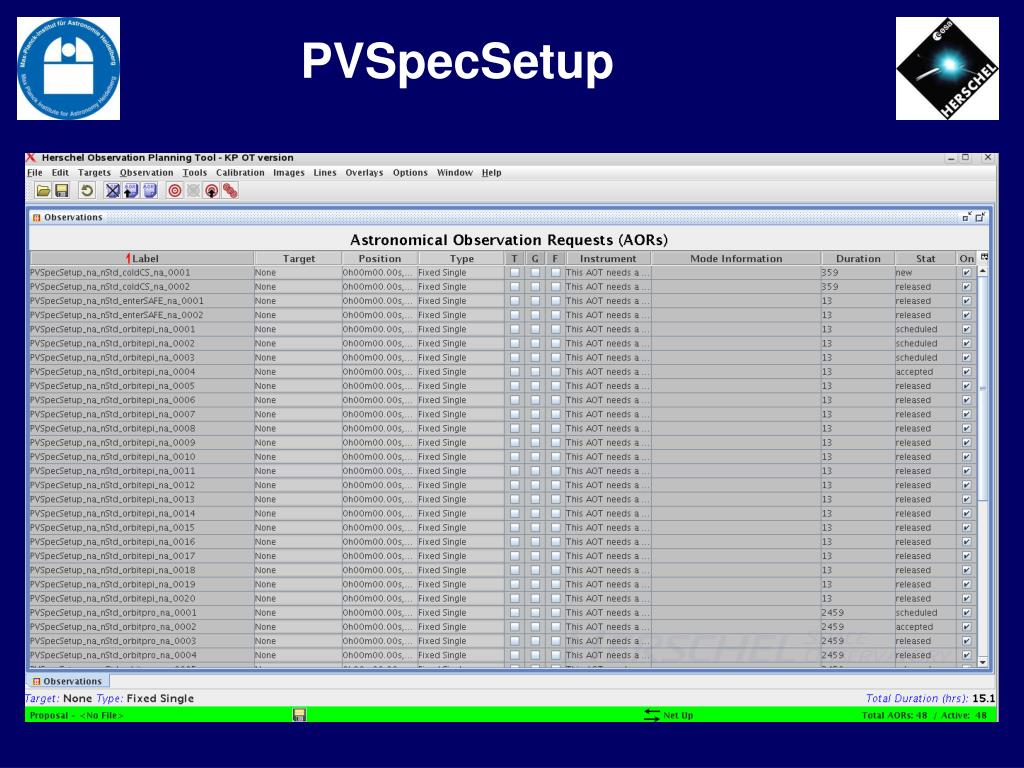Select the Observations tab at bottom
The image size is (1024, 768).
[68, 681]
